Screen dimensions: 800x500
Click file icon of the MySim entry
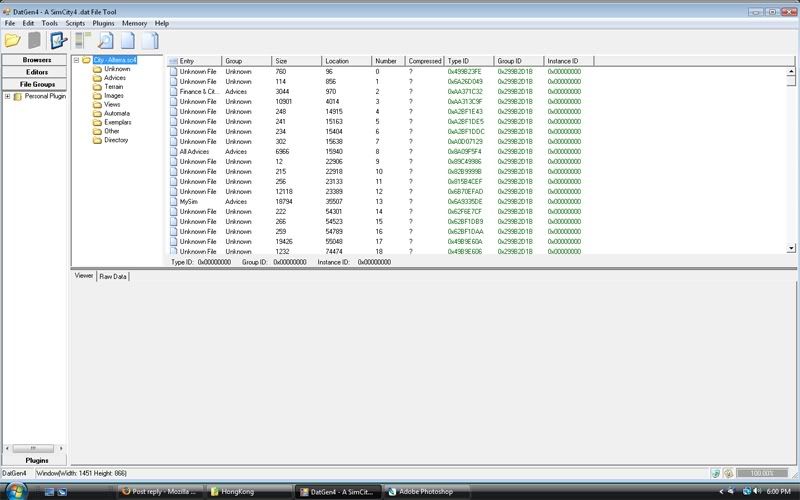pyautogui.click(x=173, y=202)
